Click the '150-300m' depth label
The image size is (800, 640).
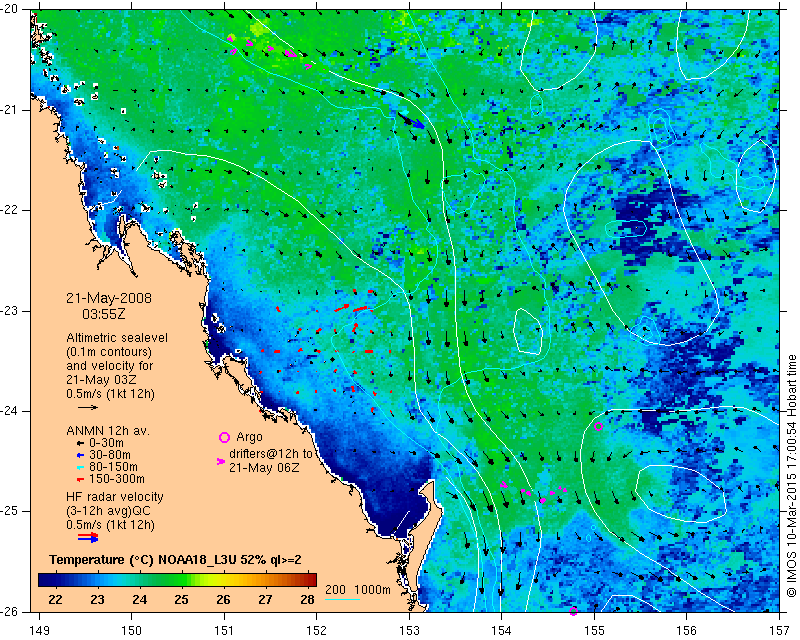(116, 479)
